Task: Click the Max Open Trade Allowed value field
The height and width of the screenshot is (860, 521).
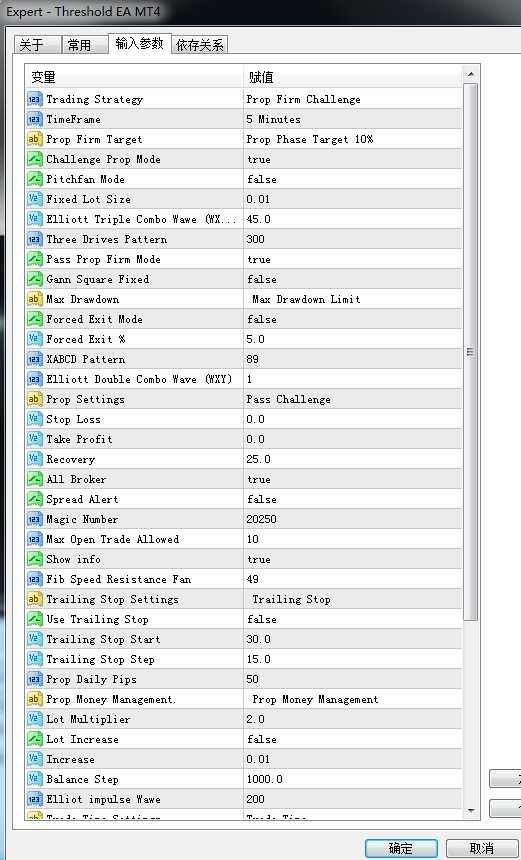Action: point(353,539)
